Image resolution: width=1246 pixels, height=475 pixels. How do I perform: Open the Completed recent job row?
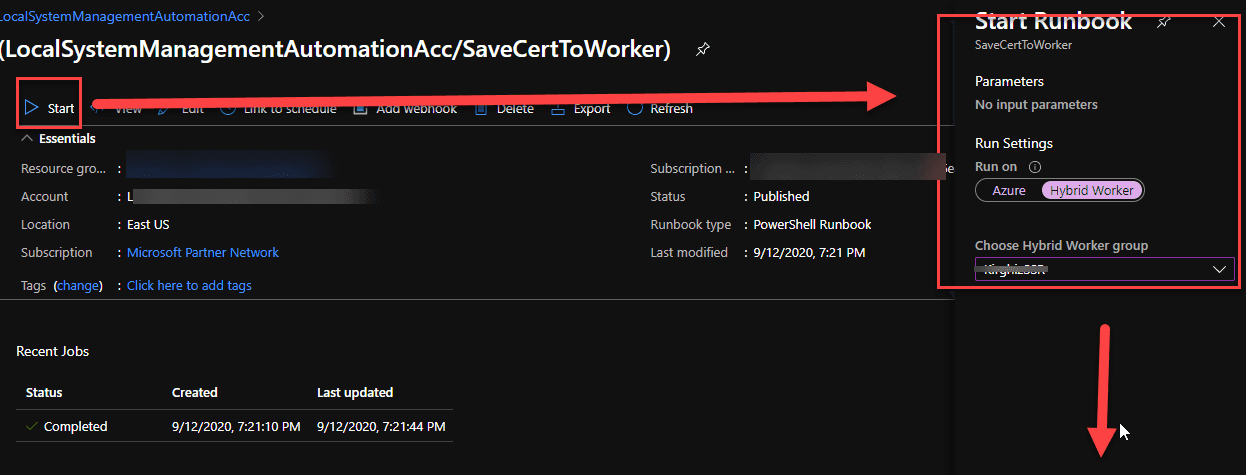click(234, 426)
